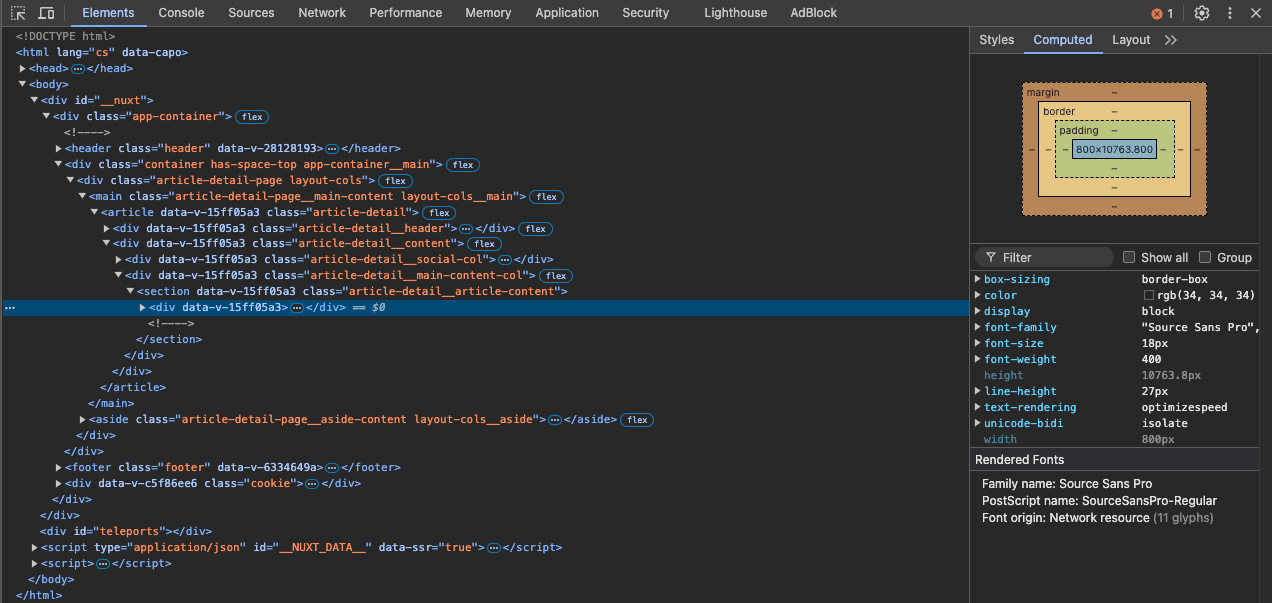Screen dimensions: 1272x603
Task: Open the Application tab
Action: [567, 13]
